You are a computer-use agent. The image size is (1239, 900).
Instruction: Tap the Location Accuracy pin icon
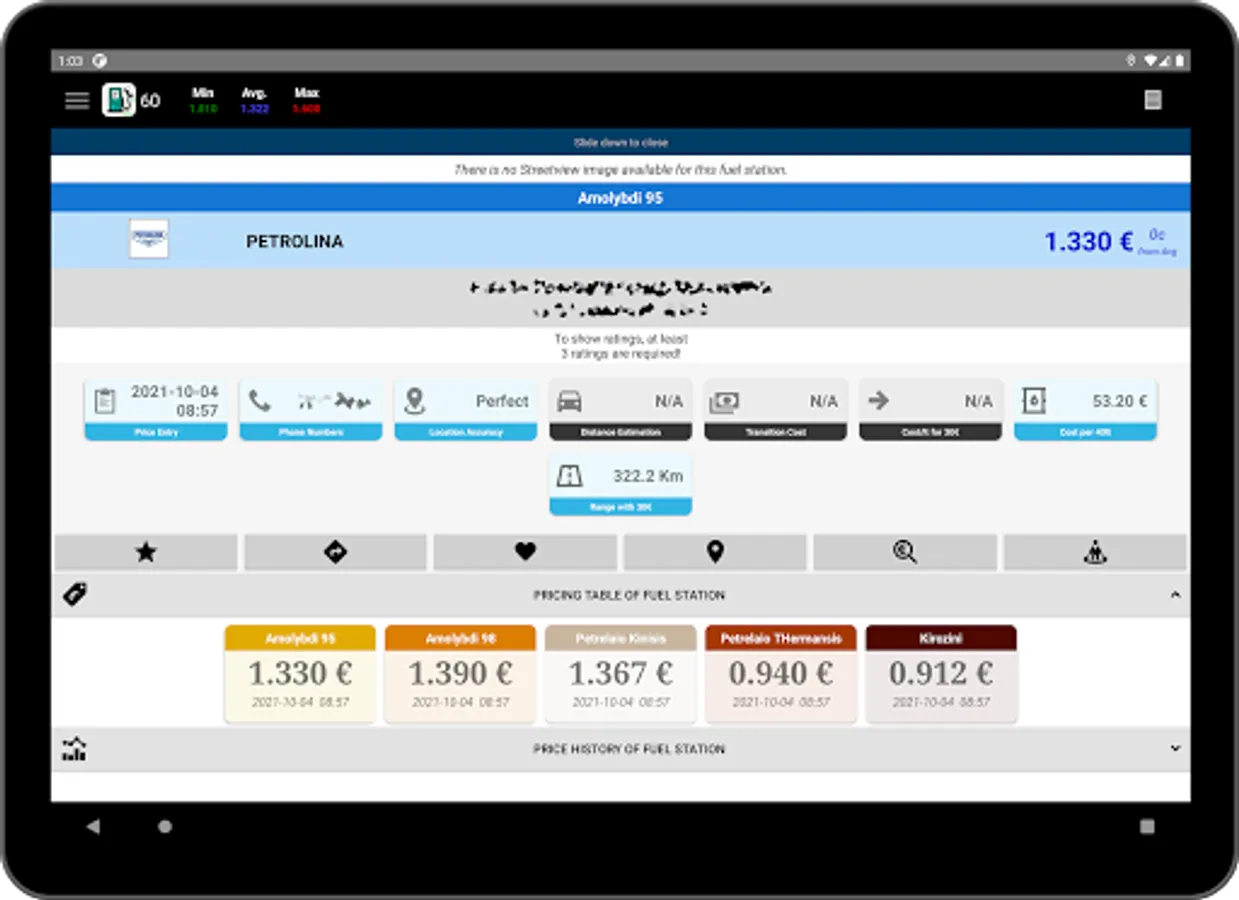(x=415, y=401)
